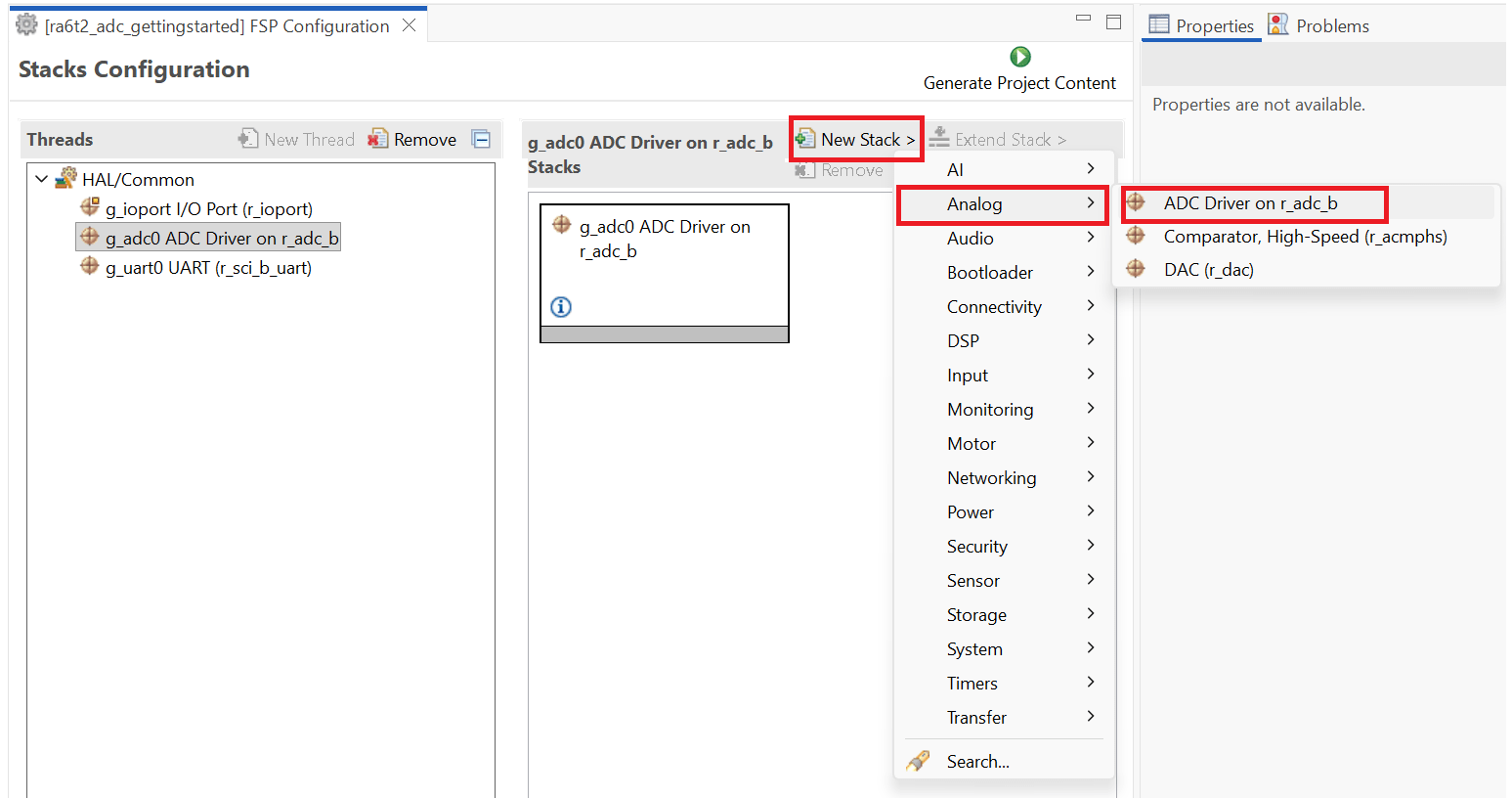Screen dimensions: 1512x798
Task: Switch to the Problems tab
Action: pyautogui.click(x=1319, y=25)
